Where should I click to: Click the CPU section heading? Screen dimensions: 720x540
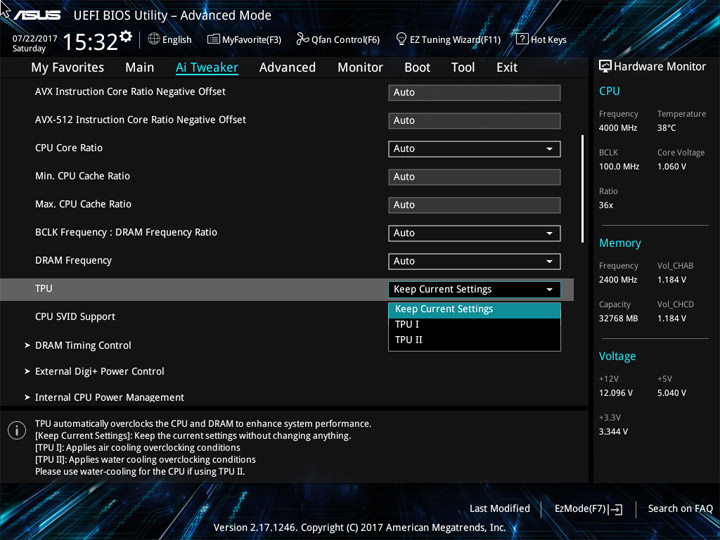click(609, 91)
